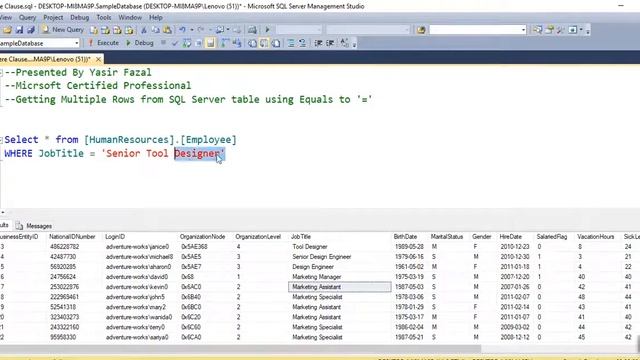640x360 pixels.
Task: Open the Window menu
Action: pos(130,18)
